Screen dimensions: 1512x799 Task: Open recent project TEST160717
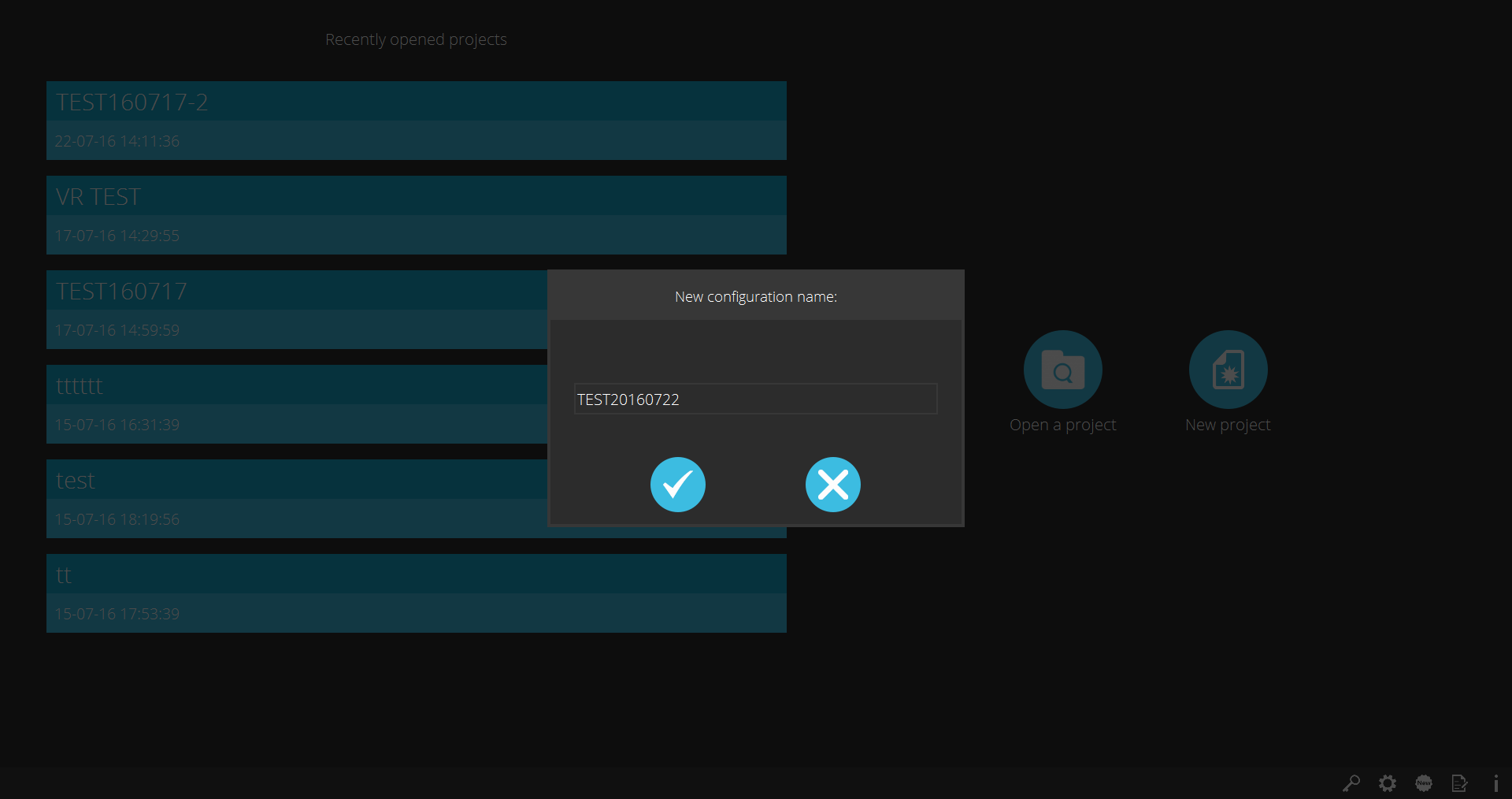point(297,310)
